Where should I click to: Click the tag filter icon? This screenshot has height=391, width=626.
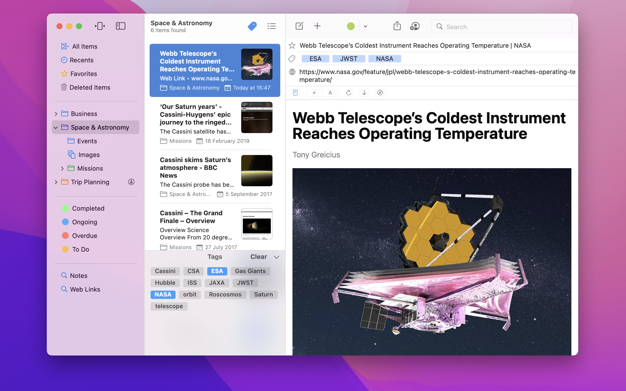[x=252, y=26]
